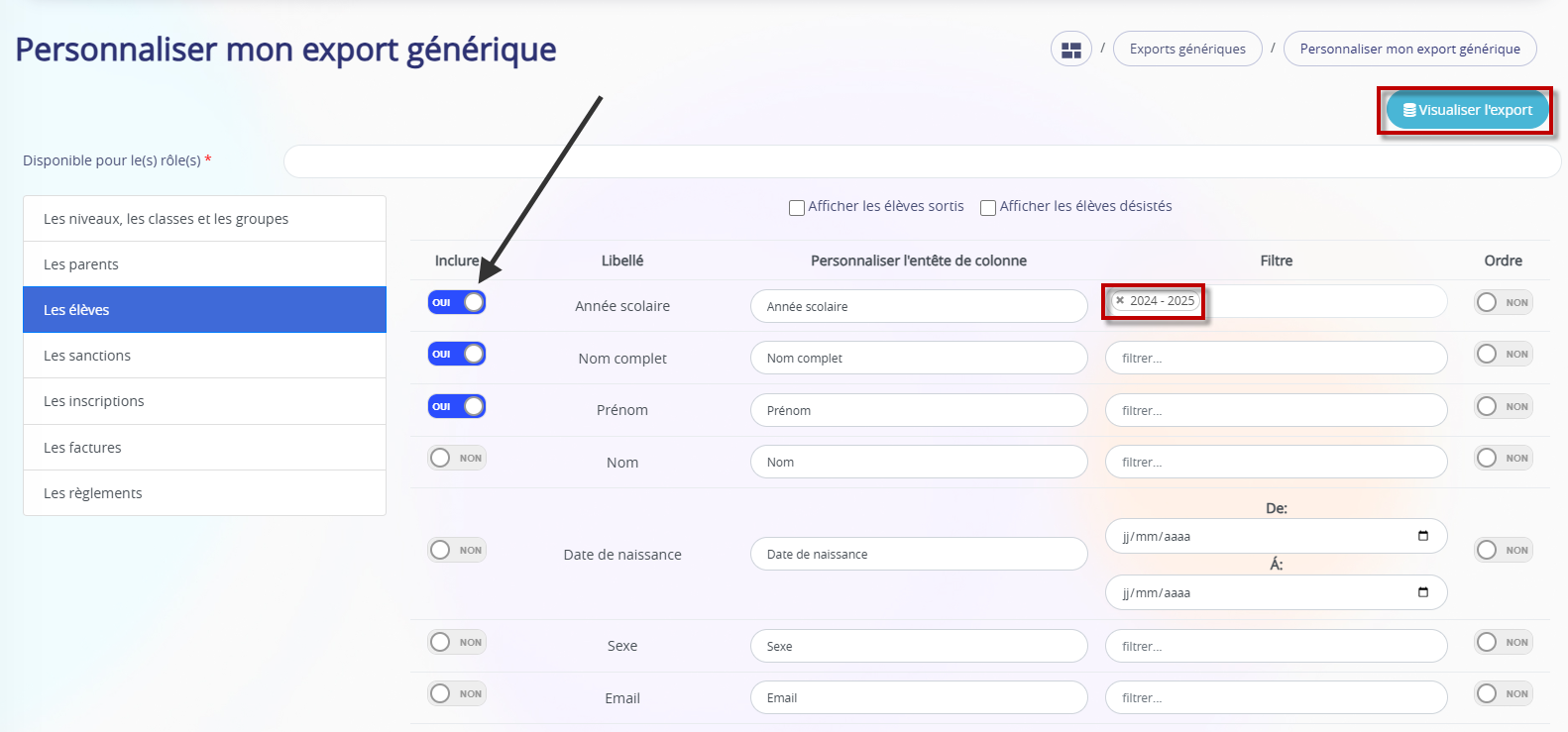Open the calendar picker for the À date
The width and height of the screenshot is (1568, 732).
(1423, 592)
